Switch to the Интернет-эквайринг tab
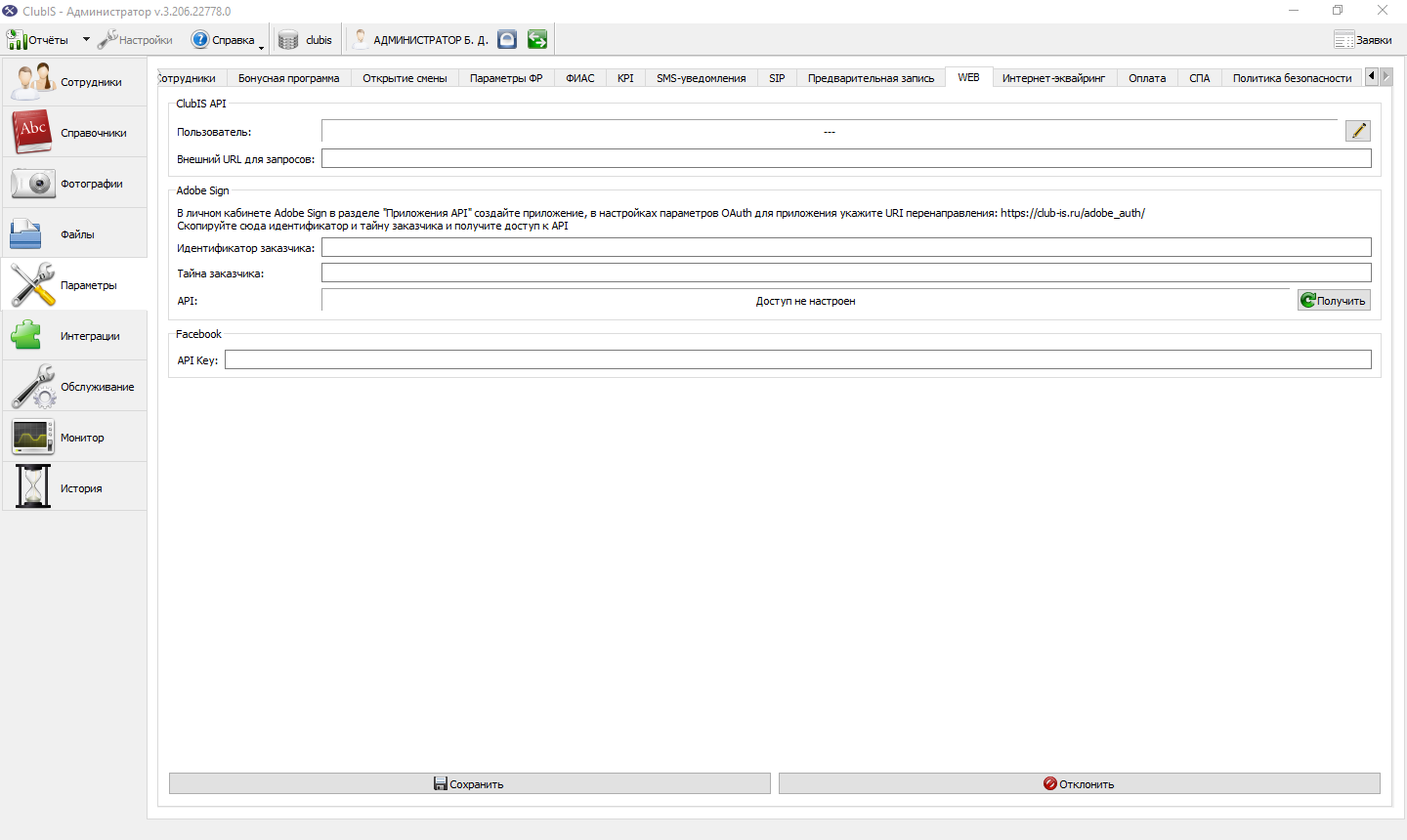Image resolution: width=1407 pixels, height=840 pixels. 1053,78
